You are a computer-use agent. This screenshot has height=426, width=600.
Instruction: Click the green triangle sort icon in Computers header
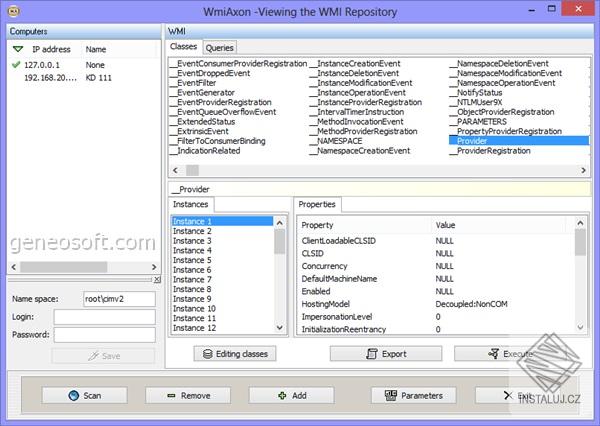pos(18,49)
